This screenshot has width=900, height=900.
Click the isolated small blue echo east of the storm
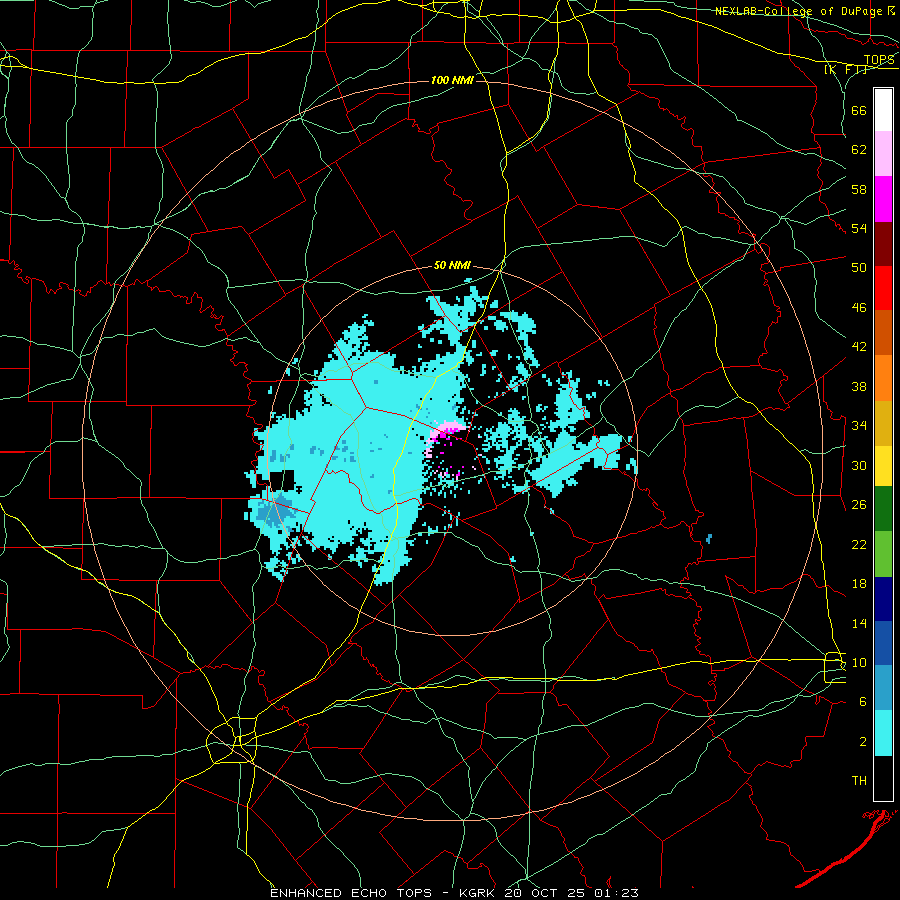(709, 538)
